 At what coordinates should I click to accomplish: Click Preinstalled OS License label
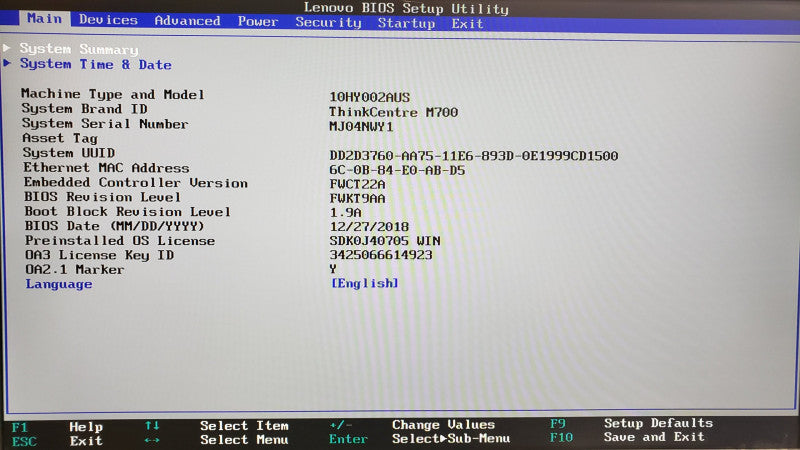pyautogui.click(x=120, y=241)
